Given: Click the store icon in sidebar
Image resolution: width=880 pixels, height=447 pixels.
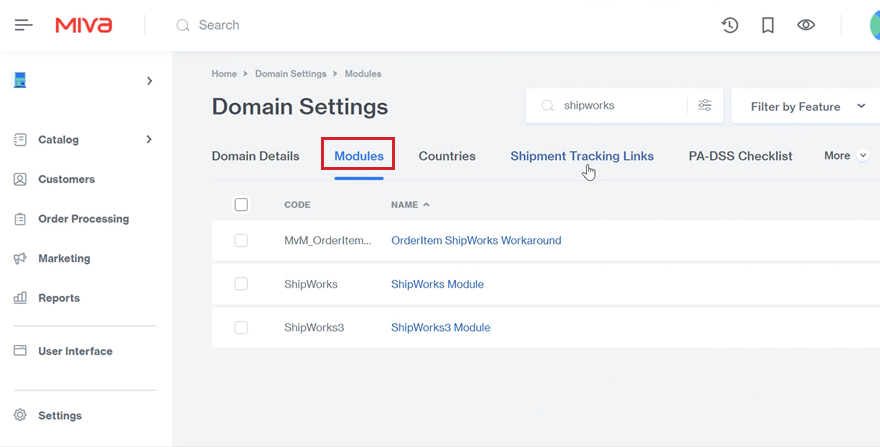Looking at the screenshot, I should tap(20, 80).
